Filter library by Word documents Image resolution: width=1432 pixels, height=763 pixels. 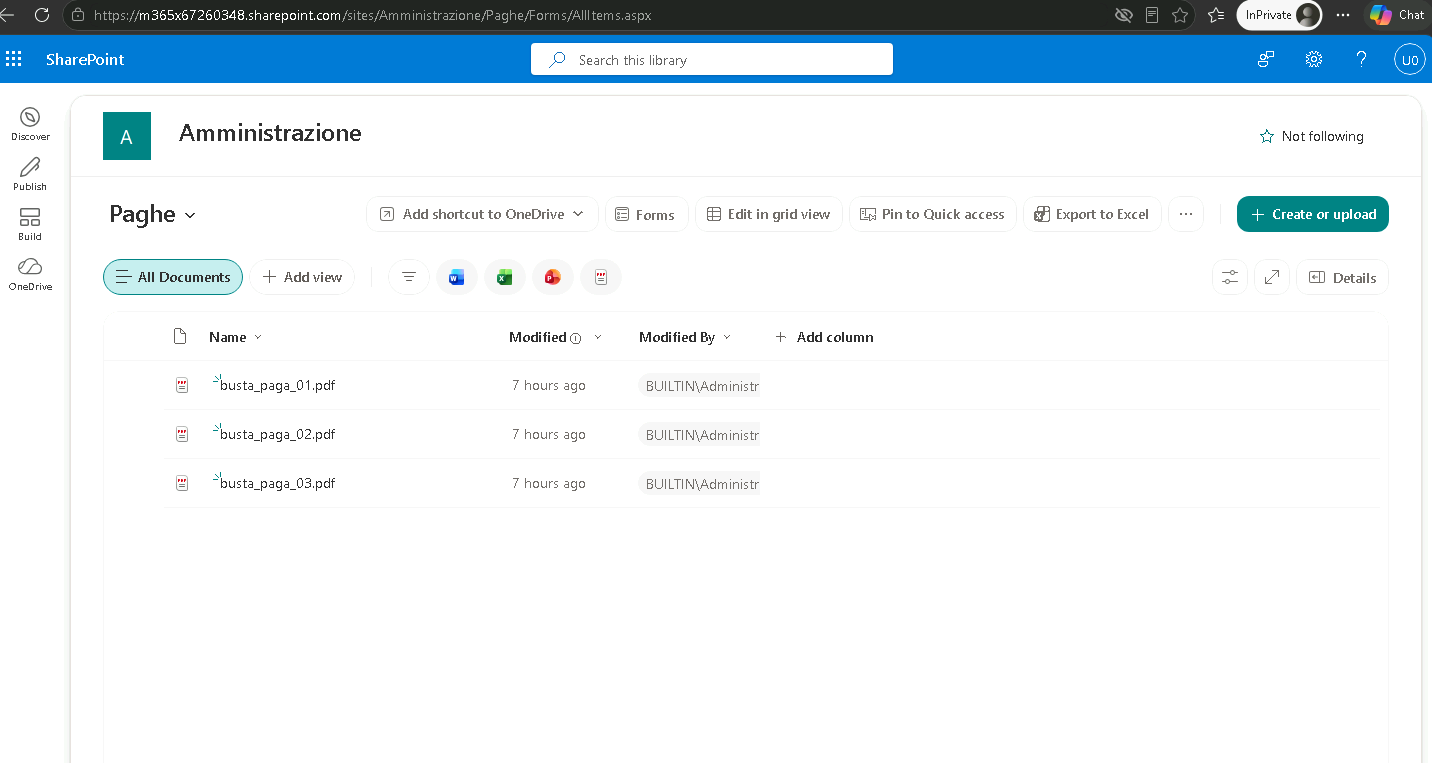[457, 277]
